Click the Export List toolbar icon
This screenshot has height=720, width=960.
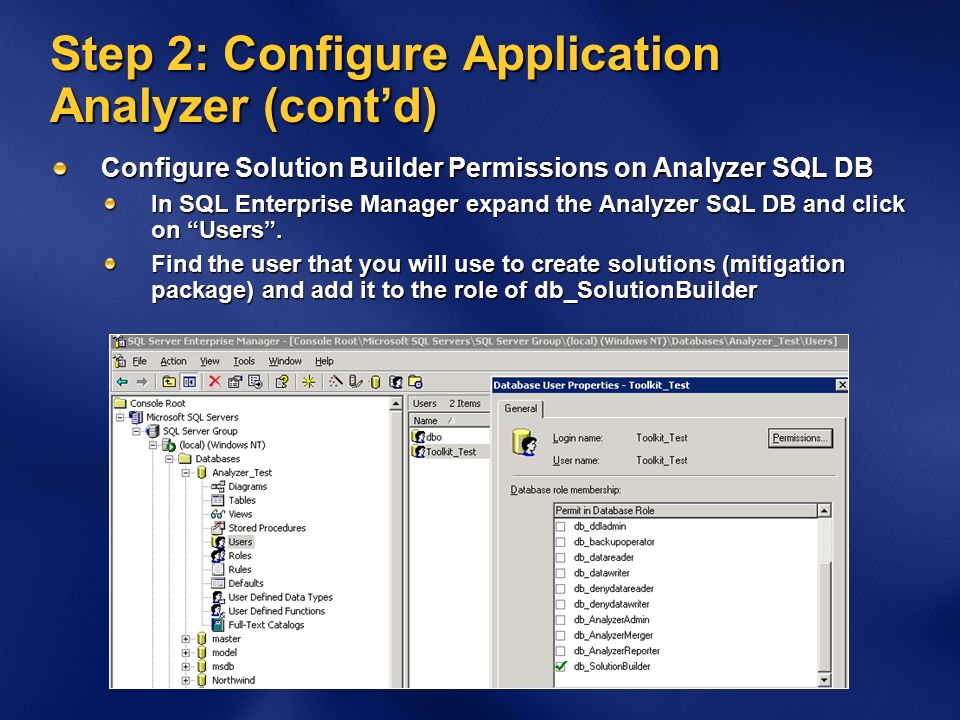click(255, 382)
